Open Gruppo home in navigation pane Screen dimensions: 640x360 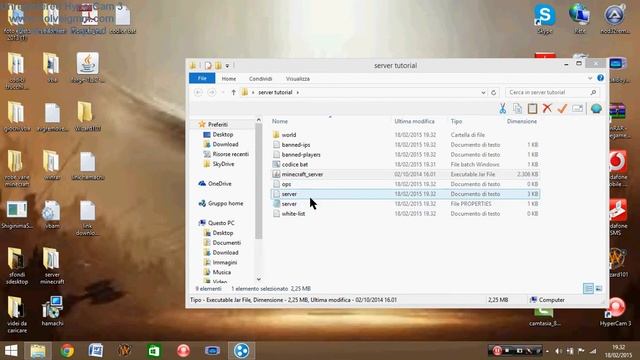coord(225,203)
